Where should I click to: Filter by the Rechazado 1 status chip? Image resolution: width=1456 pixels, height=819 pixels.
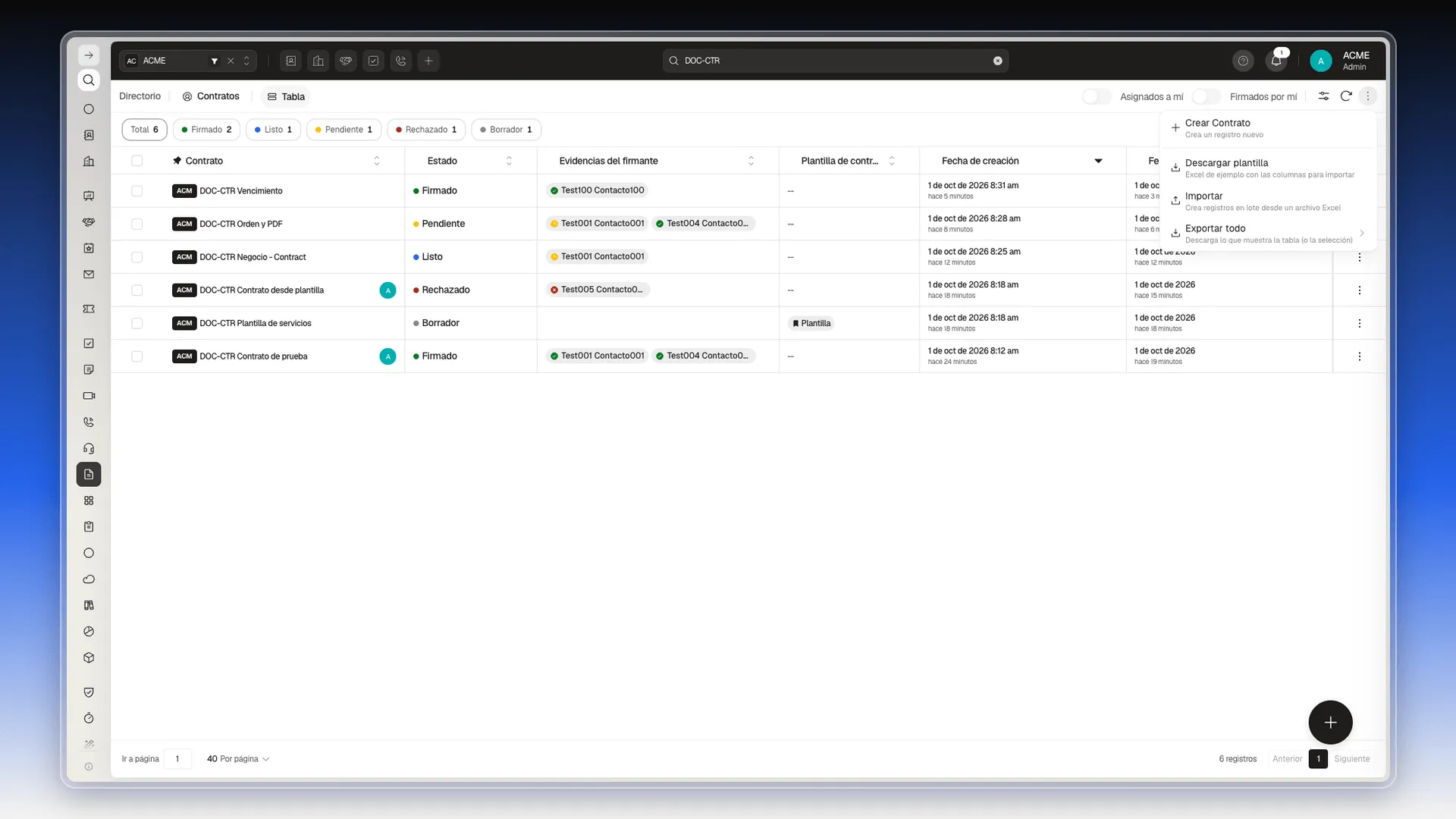[426, 130]
